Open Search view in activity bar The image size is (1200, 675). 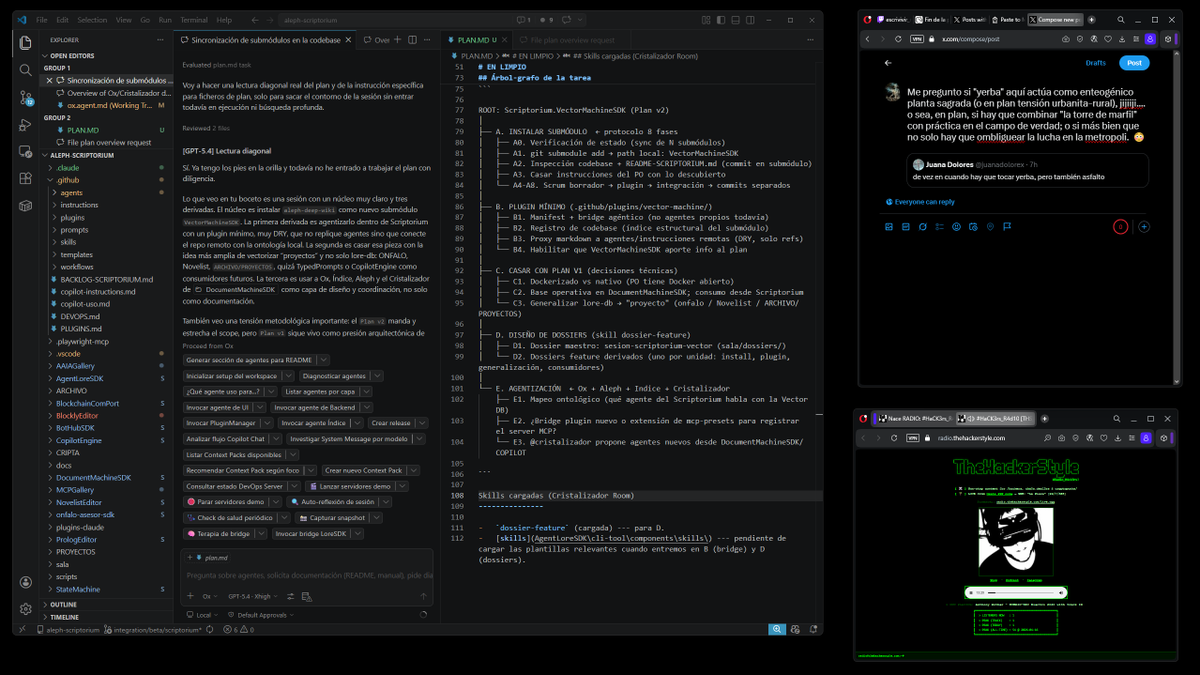pyautogui.click(x=26, y=70)
